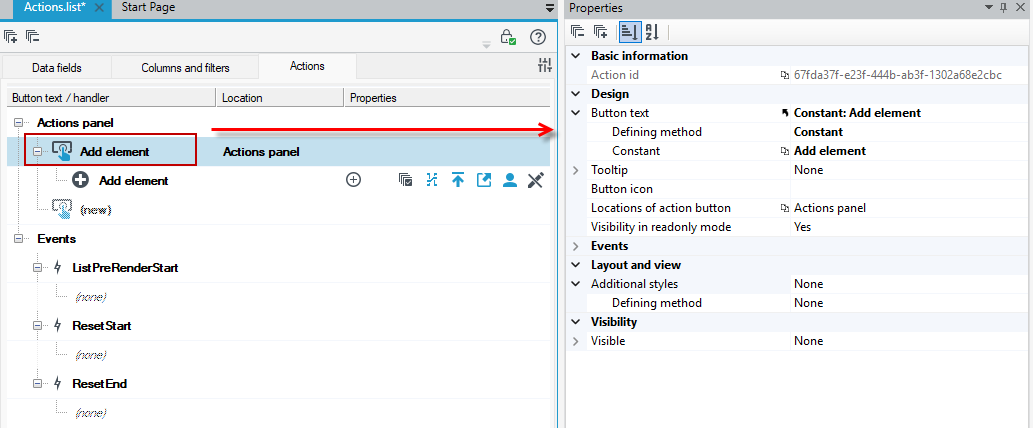Click expand all icon in Actions.list toolbar
1033x428 pixels.
click(11, 36)
